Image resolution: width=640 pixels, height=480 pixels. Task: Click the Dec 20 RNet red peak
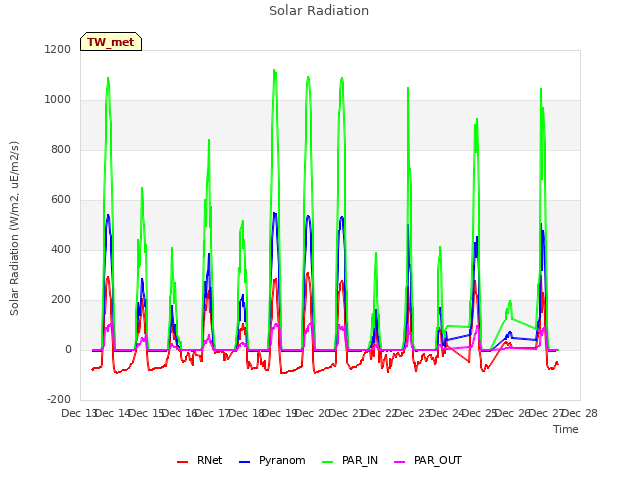click(308, 273)
